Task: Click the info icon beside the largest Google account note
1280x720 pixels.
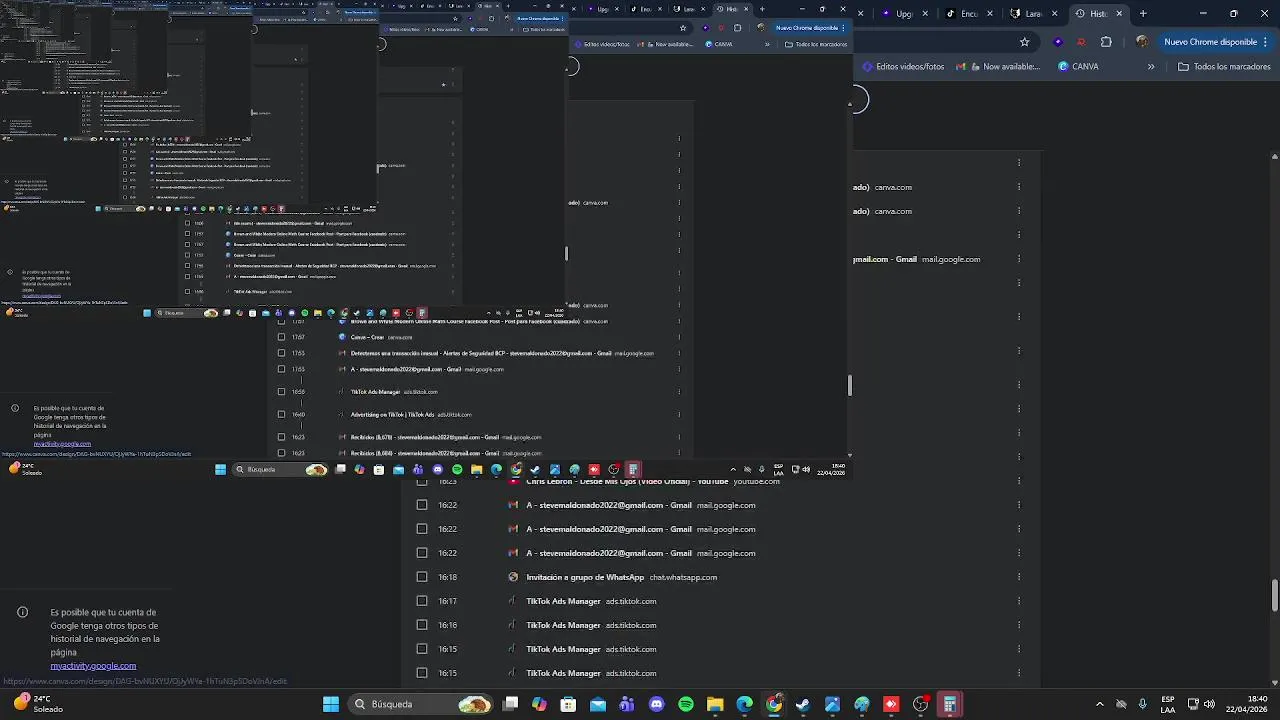Action: (x=22, y=612)
